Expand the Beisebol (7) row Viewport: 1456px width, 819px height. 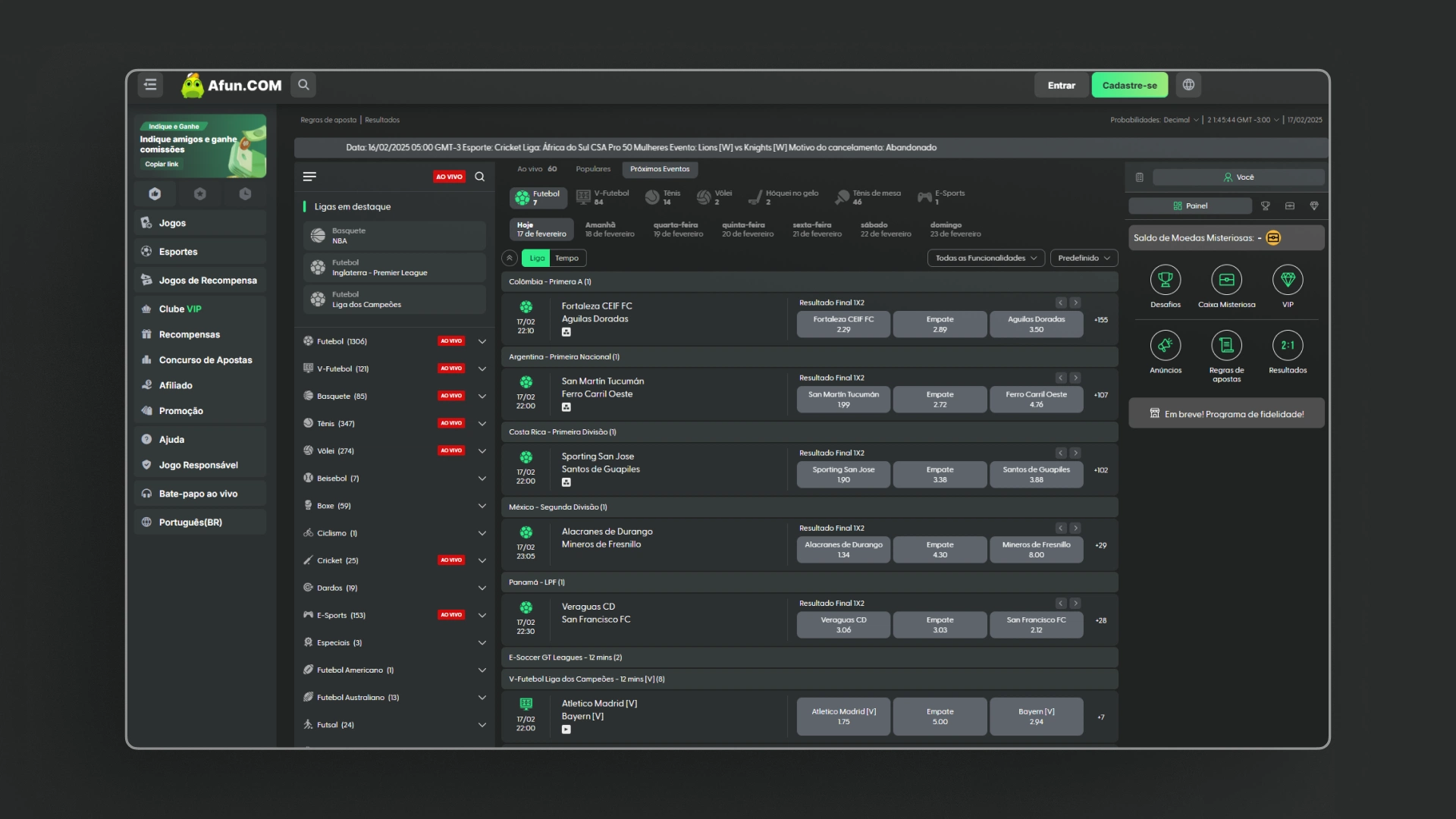point(394,478)
